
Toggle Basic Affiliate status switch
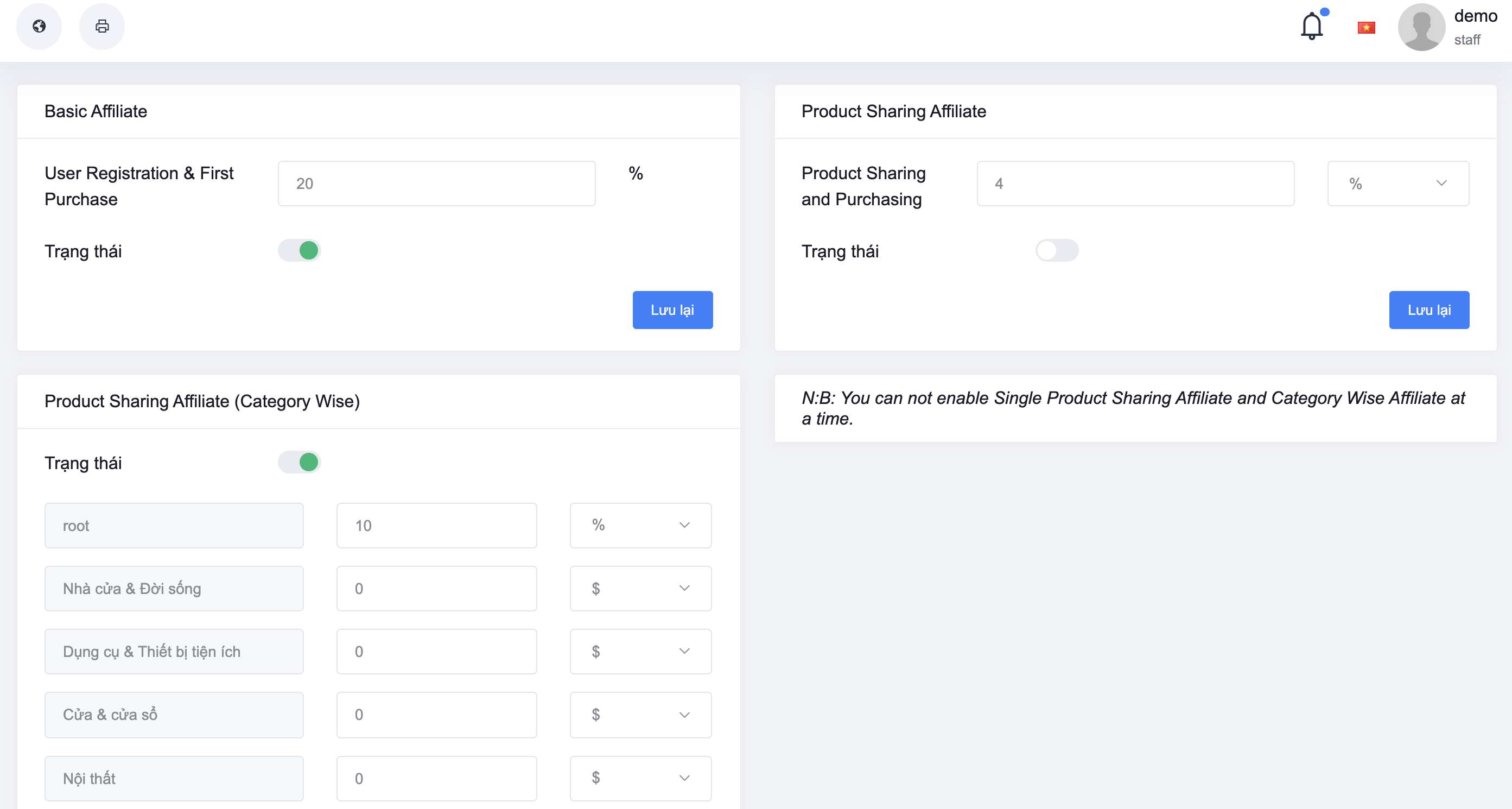point(300,251)
